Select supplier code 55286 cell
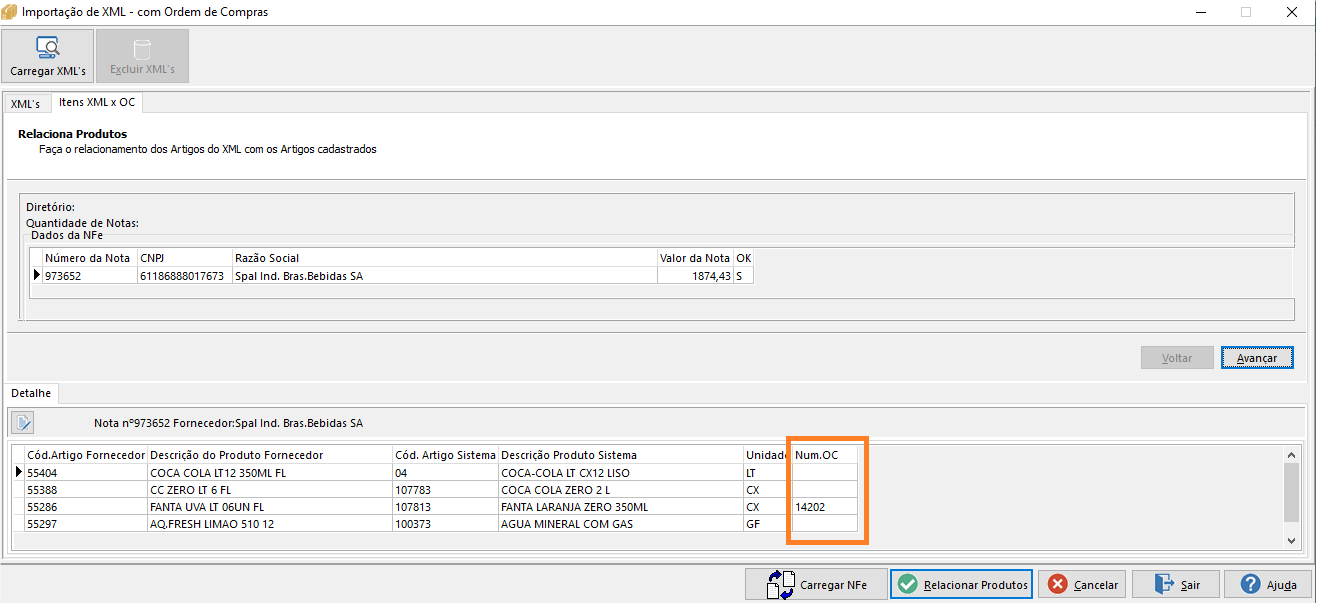The image size is (1320, 606). click(85, 507)
